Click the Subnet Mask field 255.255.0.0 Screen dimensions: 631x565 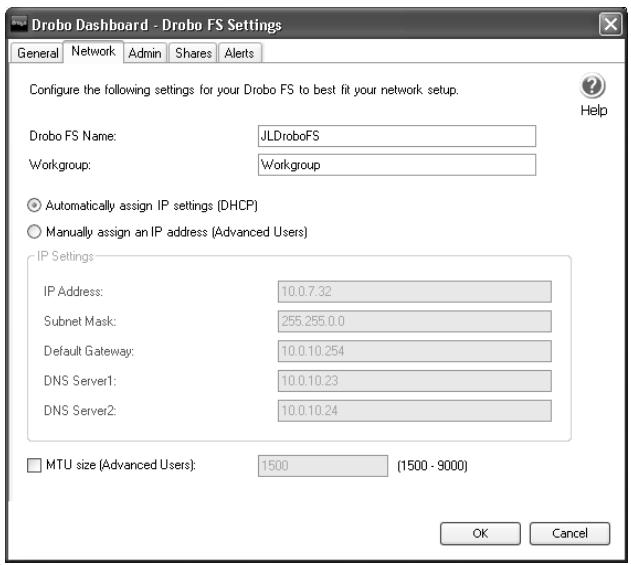[414, 321]
